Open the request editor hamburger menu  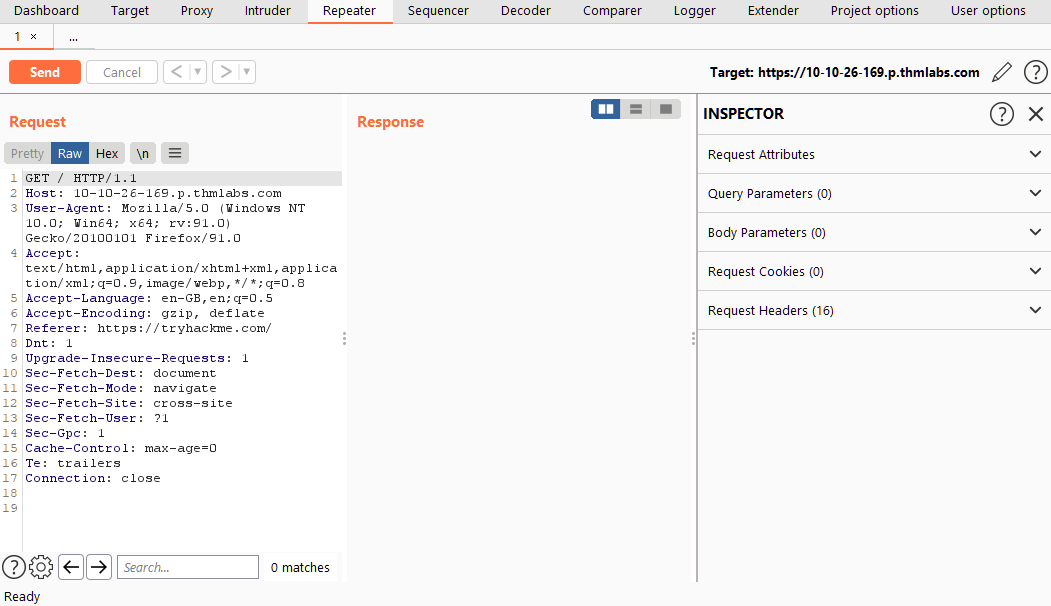(174, 153)
